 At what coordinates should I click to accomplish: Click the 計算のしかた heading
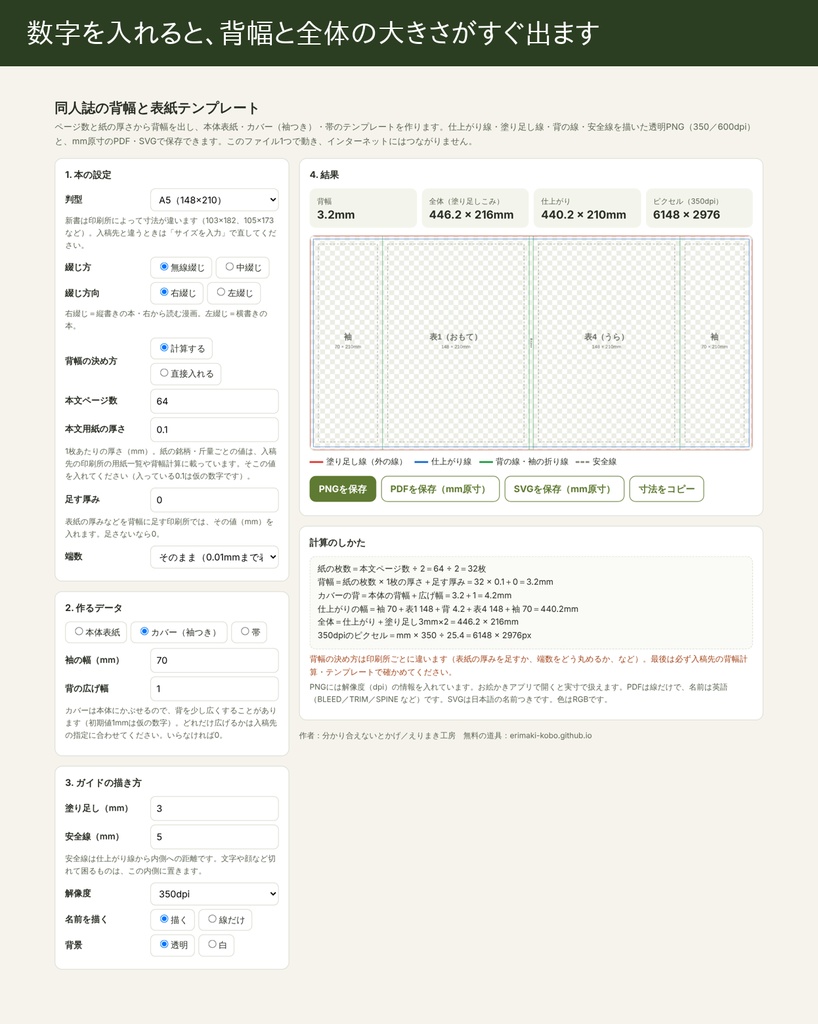(x=338, y=543)
